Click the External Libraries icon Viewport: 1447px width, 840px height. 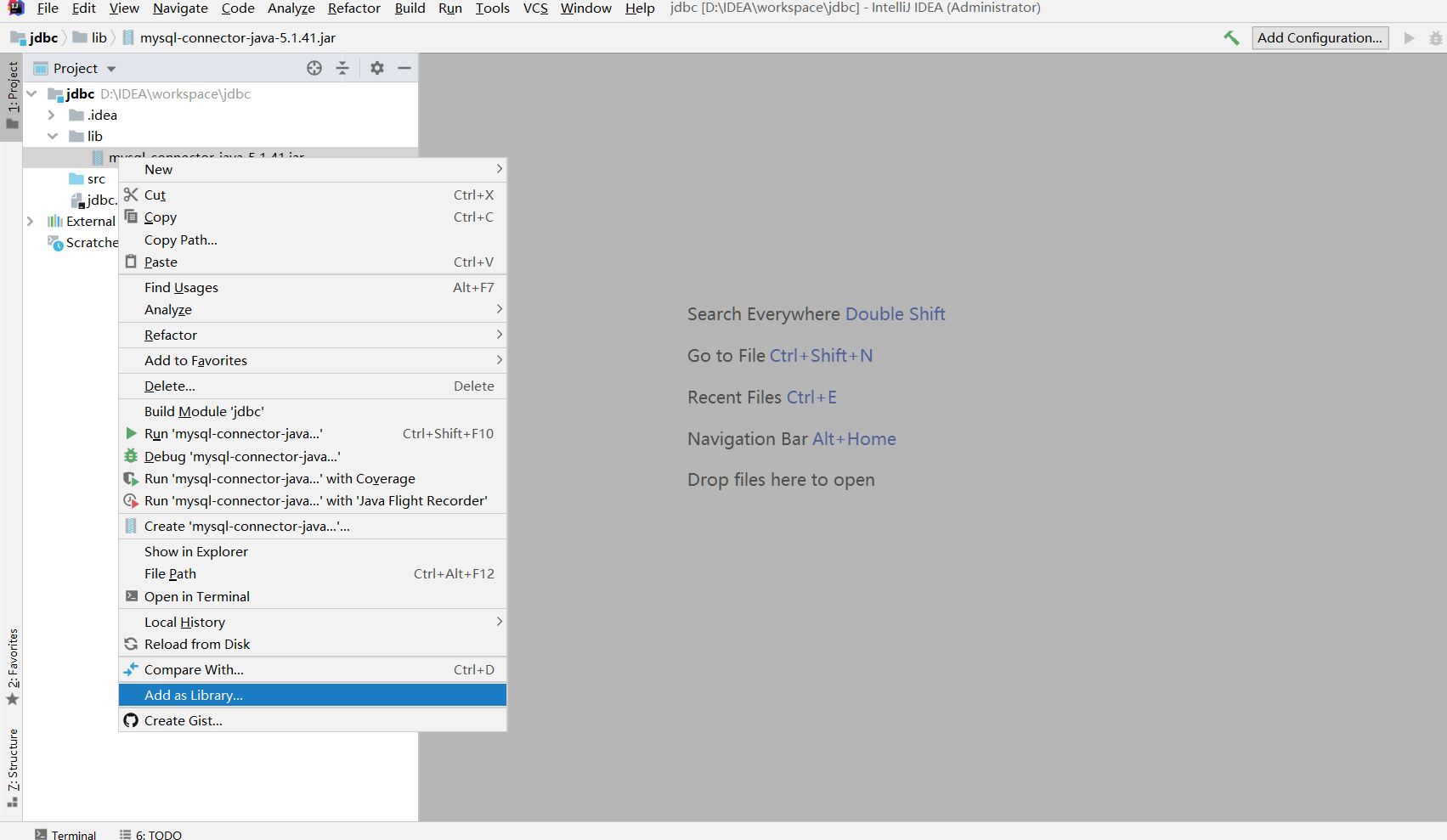pyautogui.click(x=55, y=221)
